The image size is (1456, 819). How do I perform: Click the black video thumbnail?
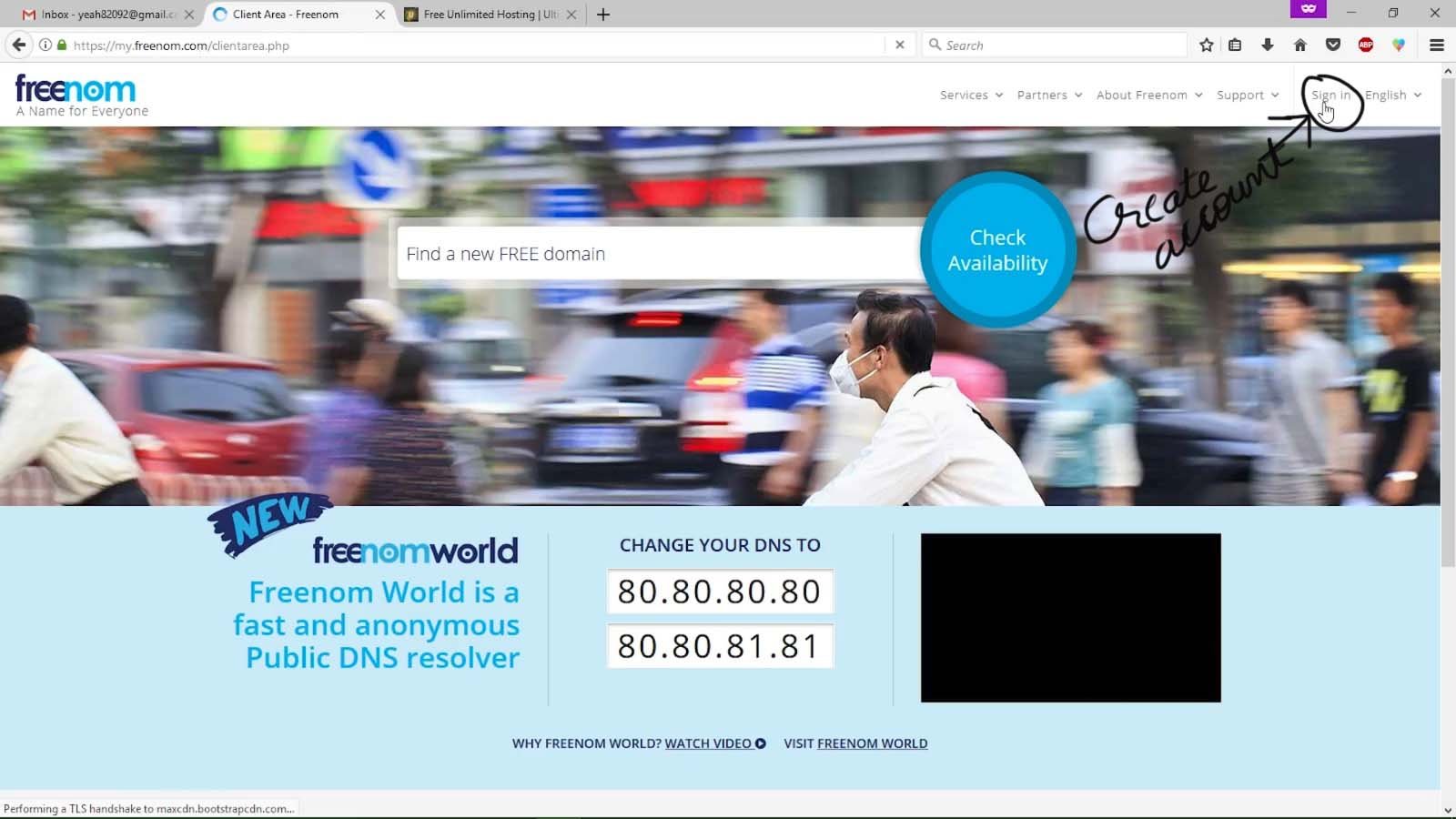coord(1070,618)
